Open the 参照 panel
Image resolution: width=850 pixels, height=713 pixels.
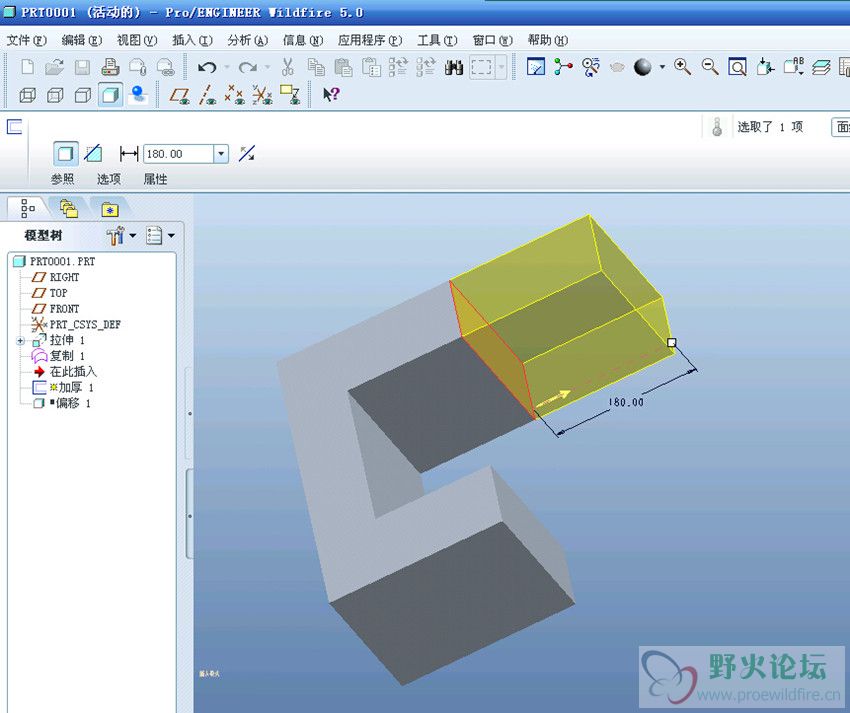point(63,179)
